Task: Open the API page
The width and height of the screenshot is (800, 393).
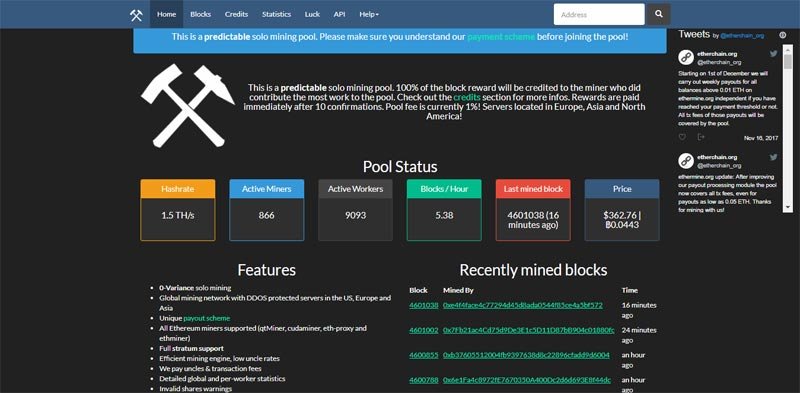Action: [339, 14]
